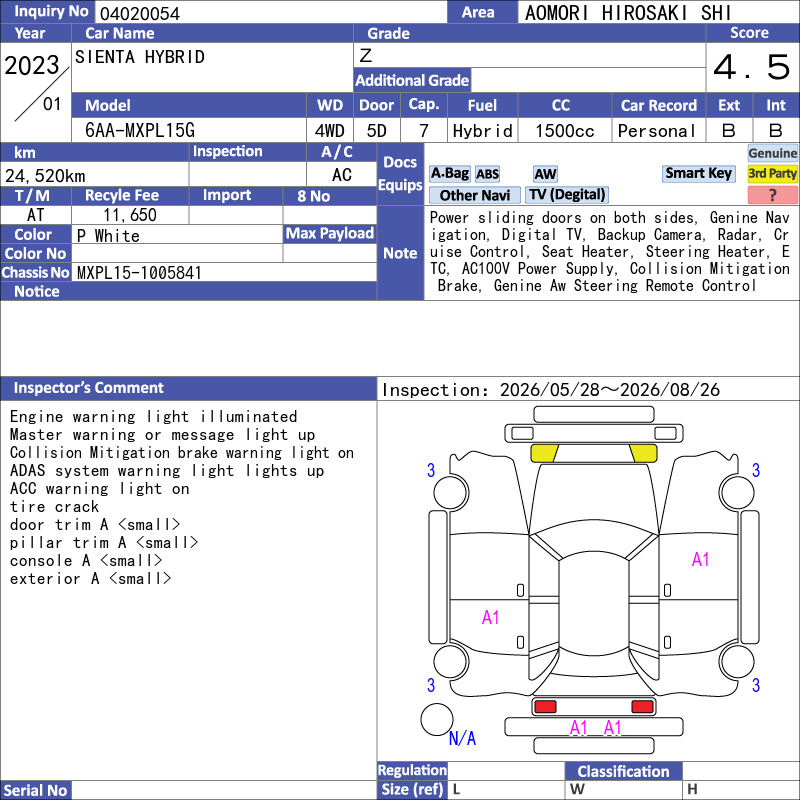Click the car name SIENTA HYBRID
The height and width of the screenshot is (800, 800).
[140, 57]
